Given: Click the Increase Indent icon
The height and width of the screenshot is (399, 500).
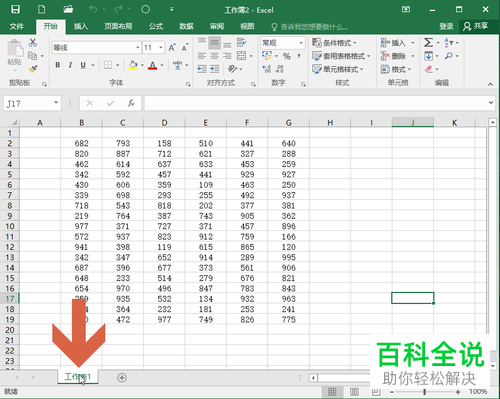Looking at the screenshot, I should pos(214,69).
